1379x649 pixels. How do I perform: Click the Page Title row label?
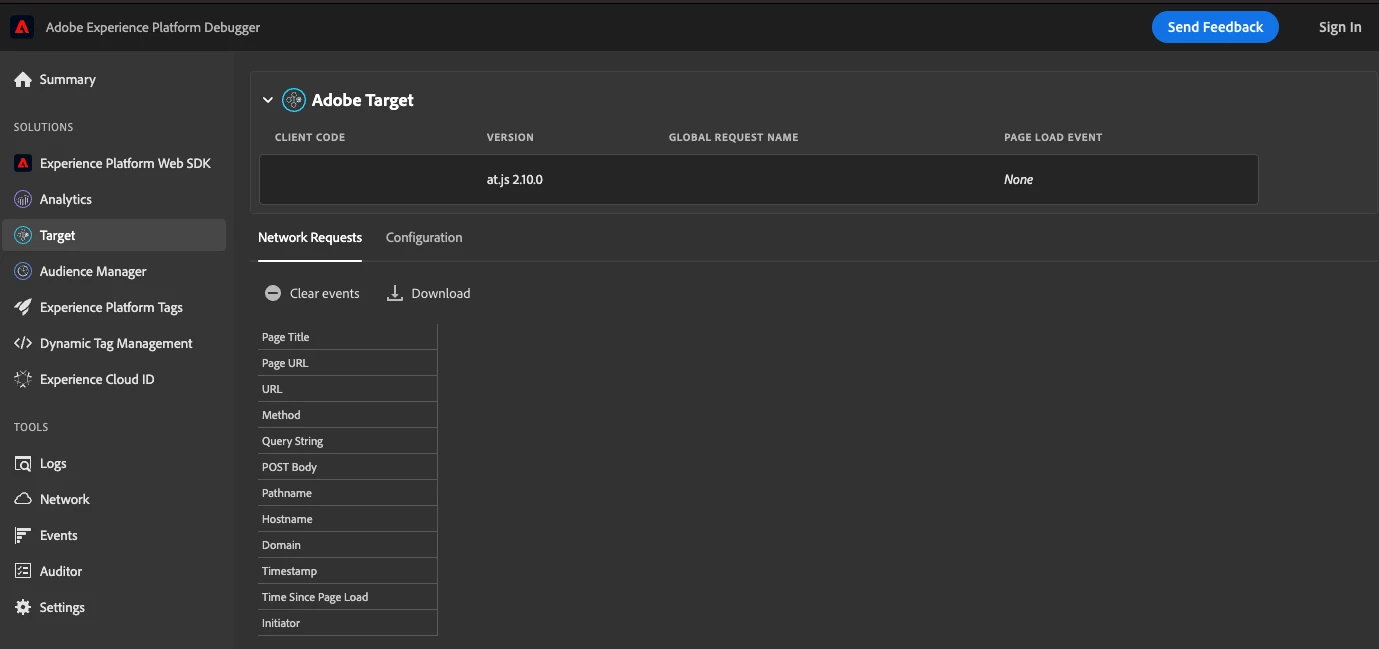286,337
